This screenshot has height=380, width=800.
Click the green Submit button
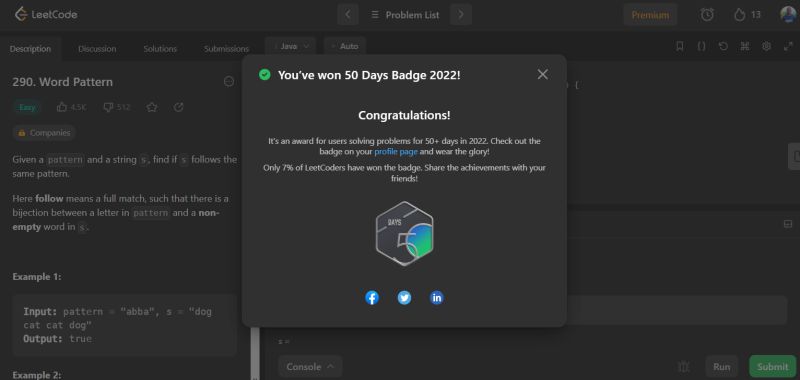point(772,366)
